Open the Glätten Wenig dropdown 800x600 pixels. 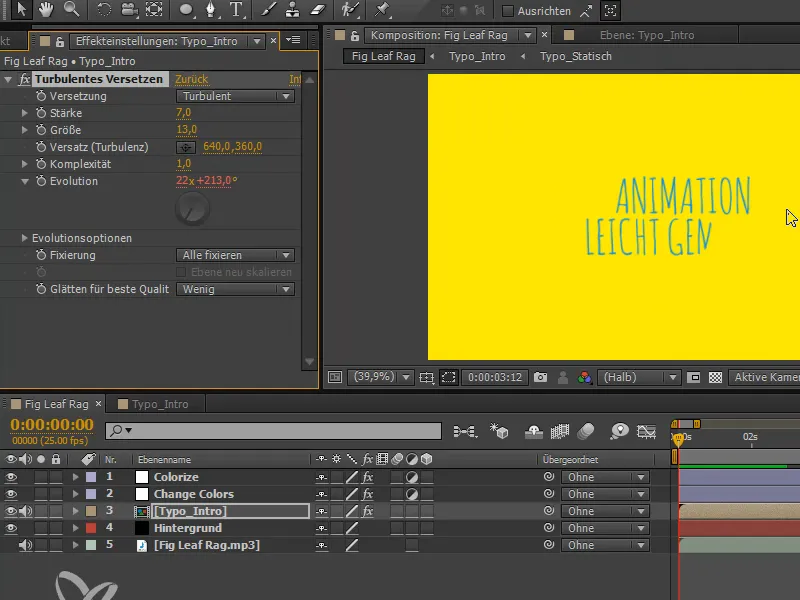(x=235, y=289)
